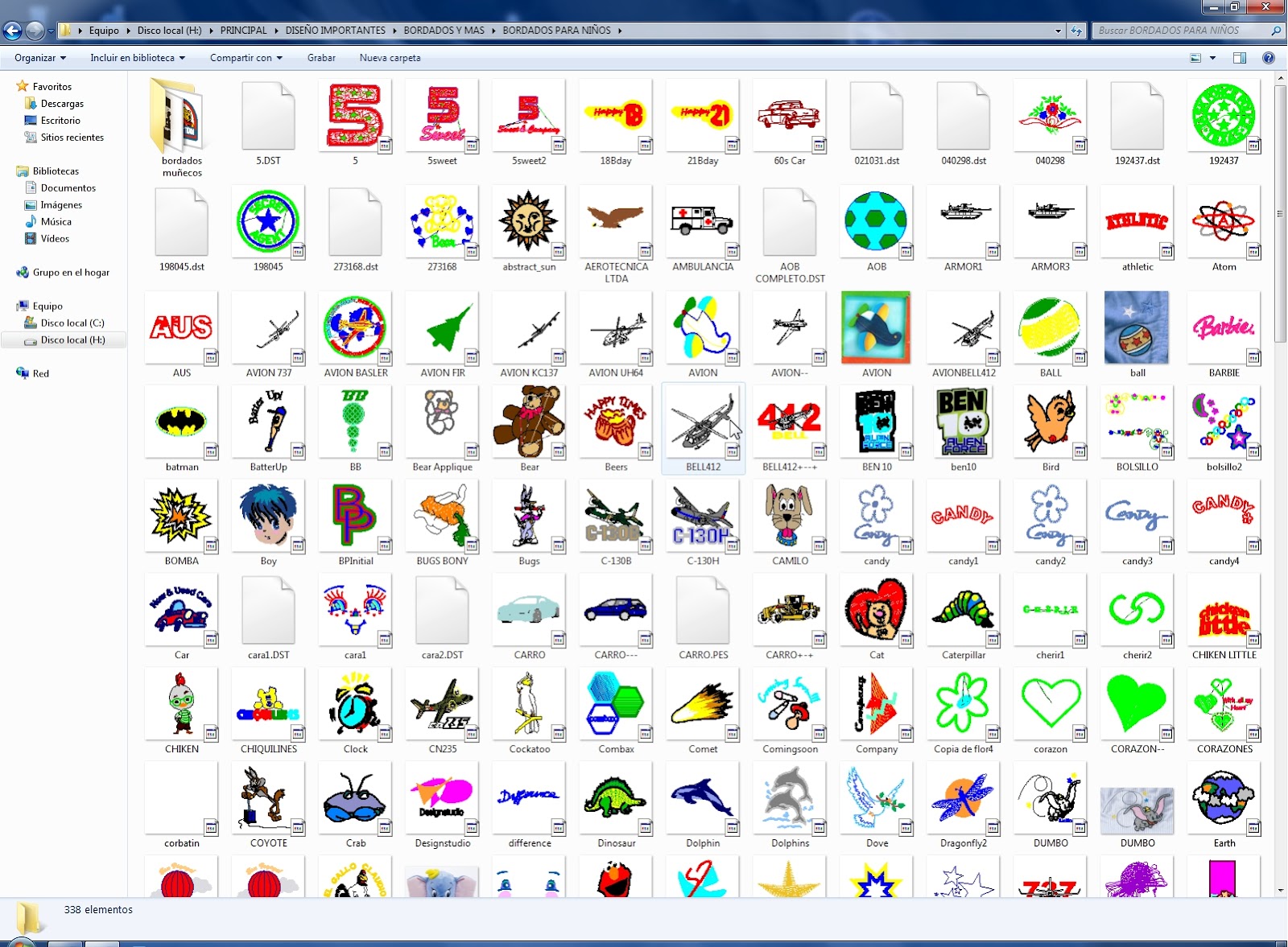Open the view options dropdown arrow

point(1213,58)
